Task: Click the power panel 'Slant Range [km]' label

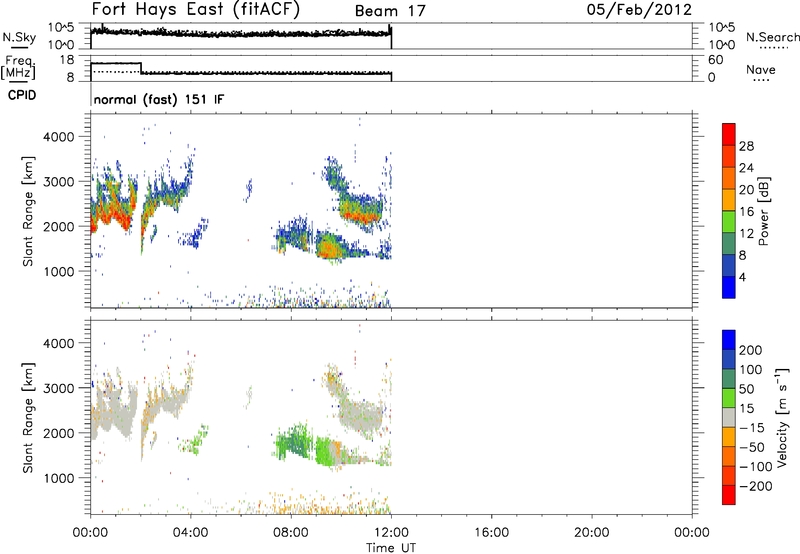Action: [x=28, y=211]
